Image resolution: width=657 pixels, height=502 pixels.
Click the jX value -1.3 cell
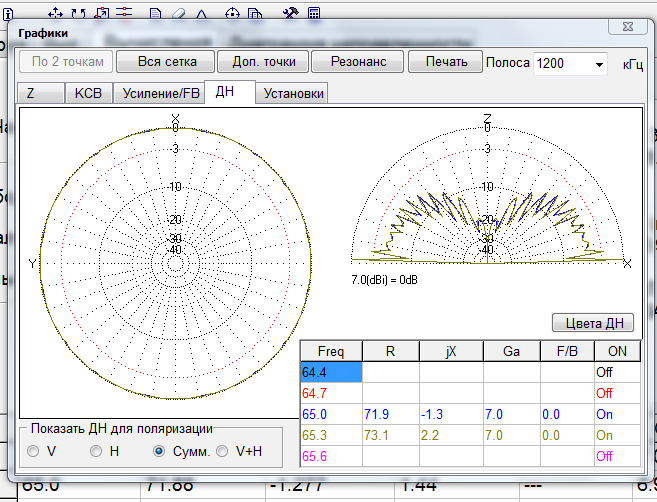[451, 414]
